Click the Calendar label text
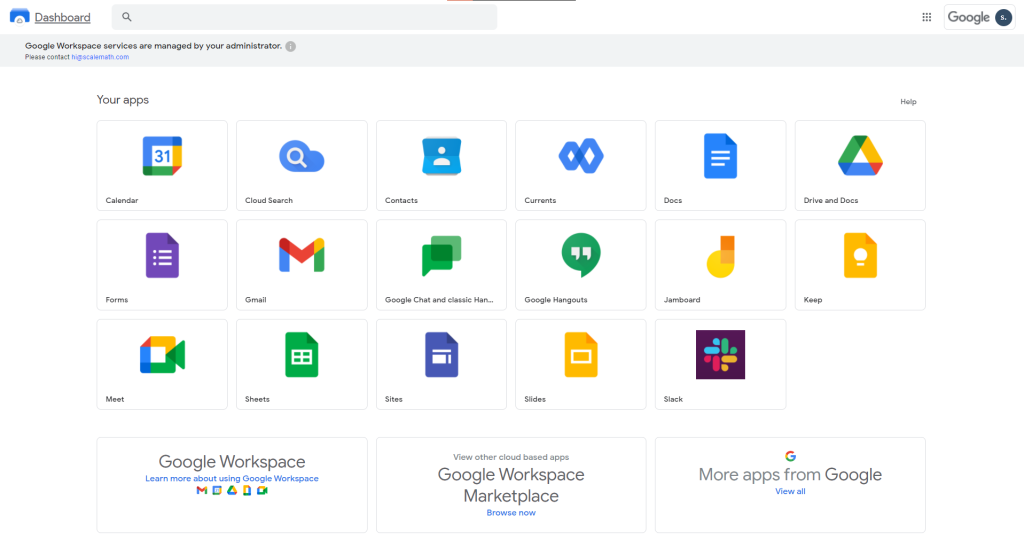 [x=122, y=200]
